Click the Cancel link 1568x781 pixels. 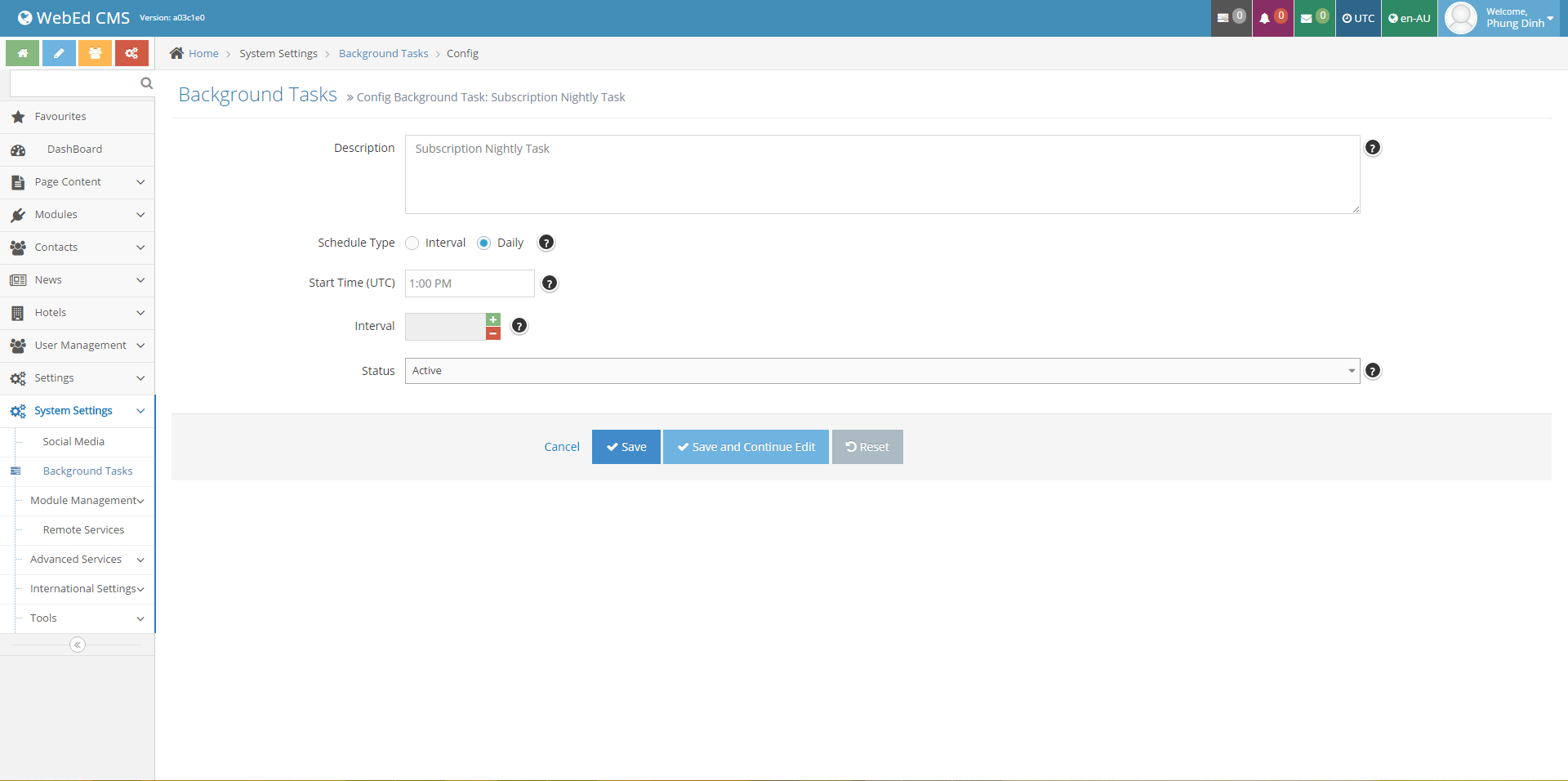click(x=562, y=447)
